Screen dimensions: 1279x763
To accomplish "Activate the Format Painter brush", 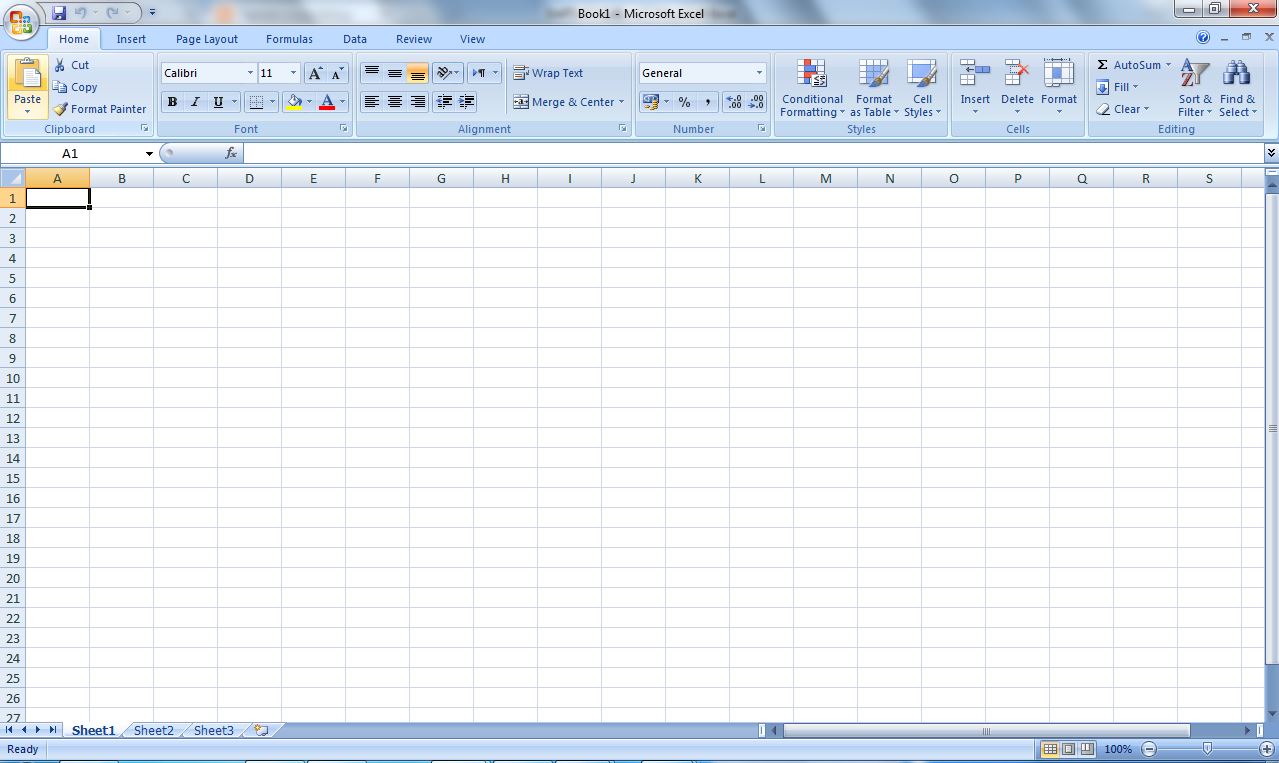I will click(60, 109).
